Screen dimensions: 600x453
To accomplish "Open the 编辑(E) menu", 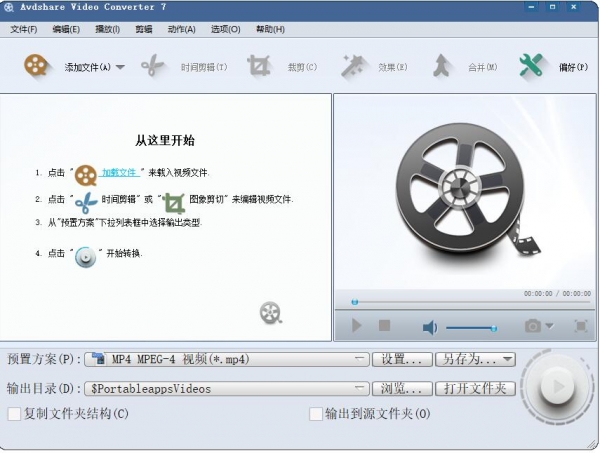I will [66, 29].
